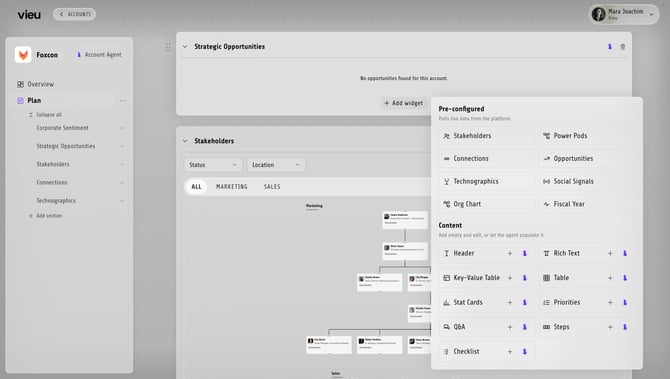Add empty Key-Value Table plus

(510, 278)
